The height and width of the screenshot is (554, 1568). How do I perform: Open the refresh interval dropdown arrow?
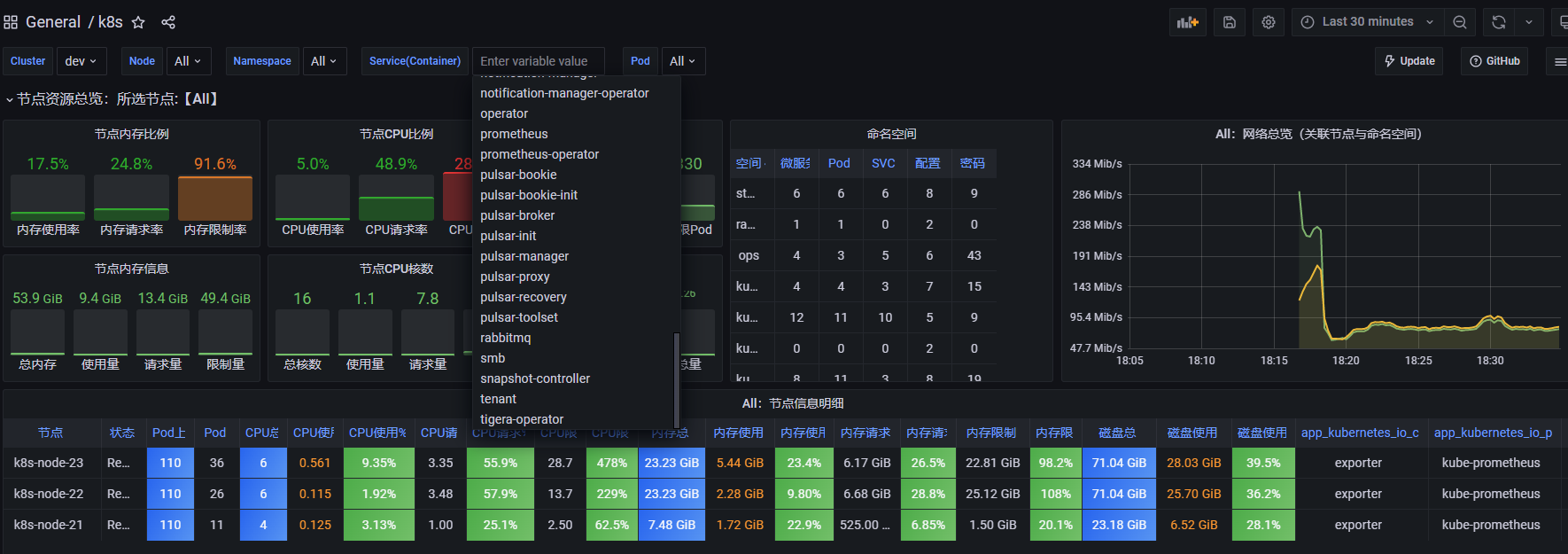point(1529,22)
